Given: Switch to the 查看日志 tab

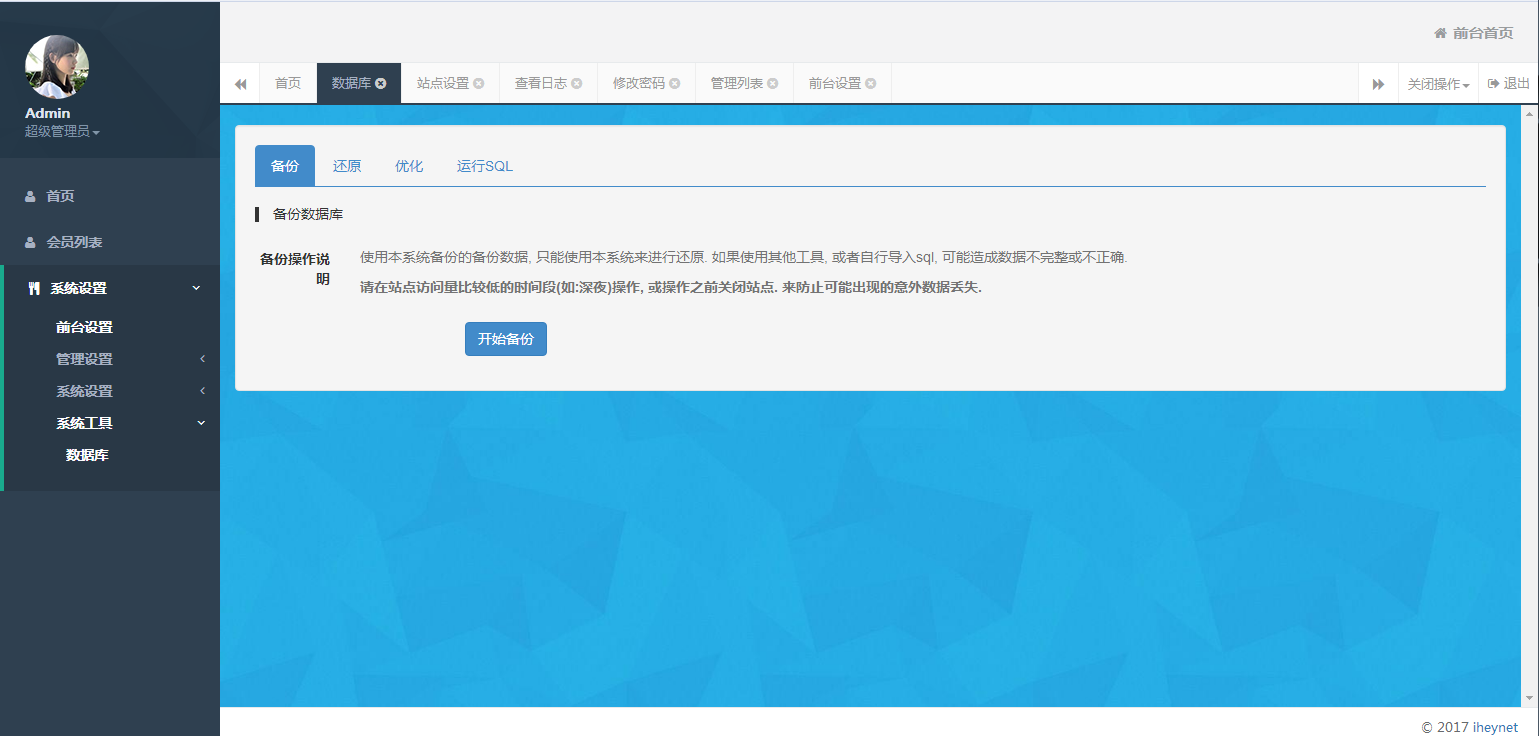Looking at the screenshot, I should pyautogui.click(x=540, y=83).
